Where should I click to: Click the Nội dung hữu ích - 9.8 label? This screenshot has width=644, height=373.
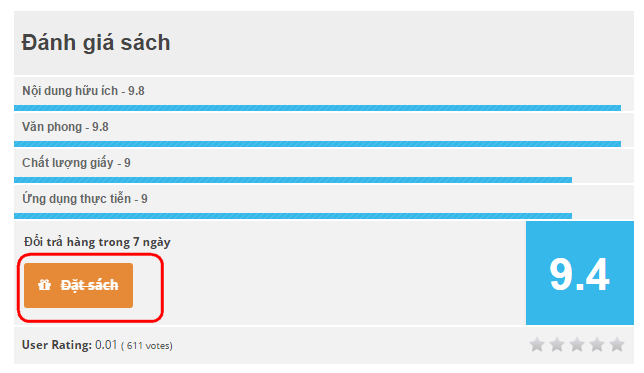(x=83, y=91)
